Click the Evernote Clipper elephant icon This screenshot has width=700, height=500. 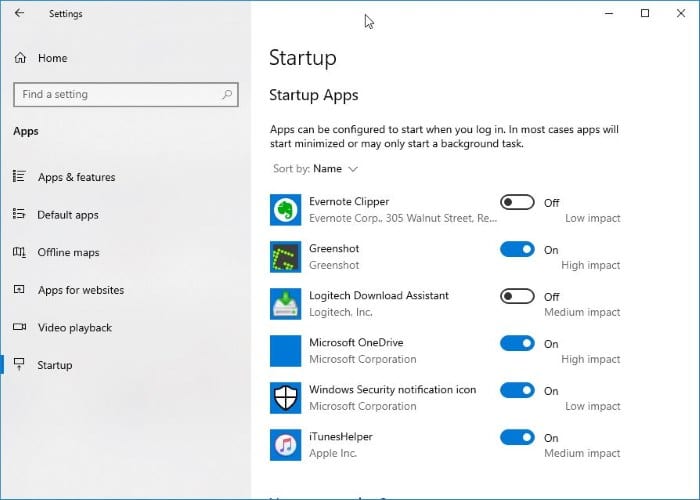click(x=285, y=210)
